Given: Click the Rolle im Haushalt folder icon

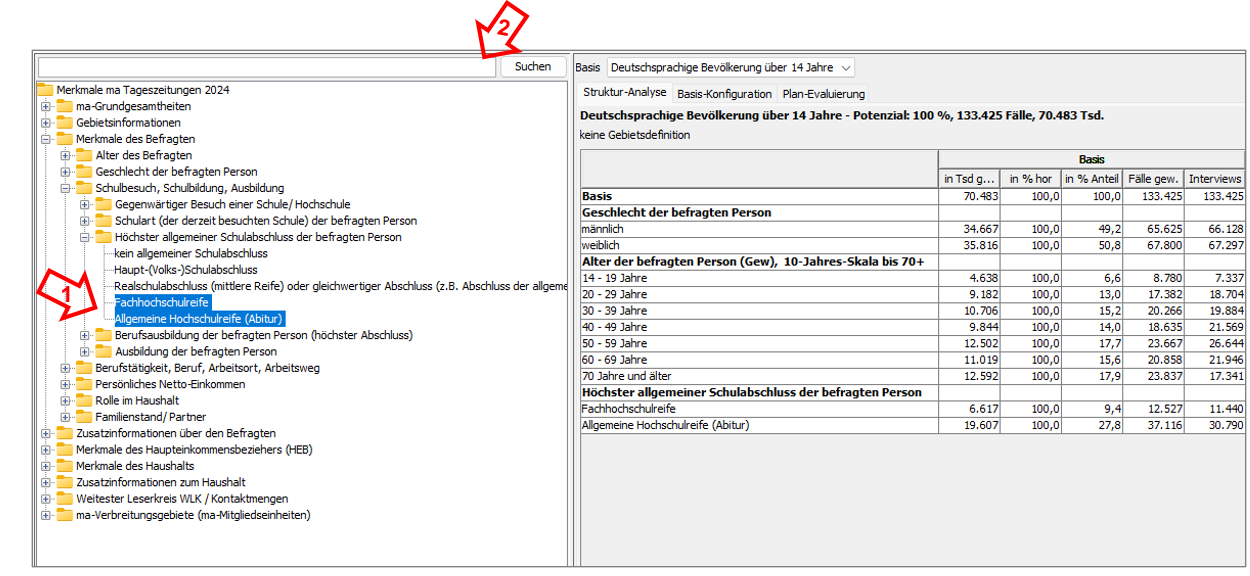Looking at the screenshot, I should coord(84,401).
